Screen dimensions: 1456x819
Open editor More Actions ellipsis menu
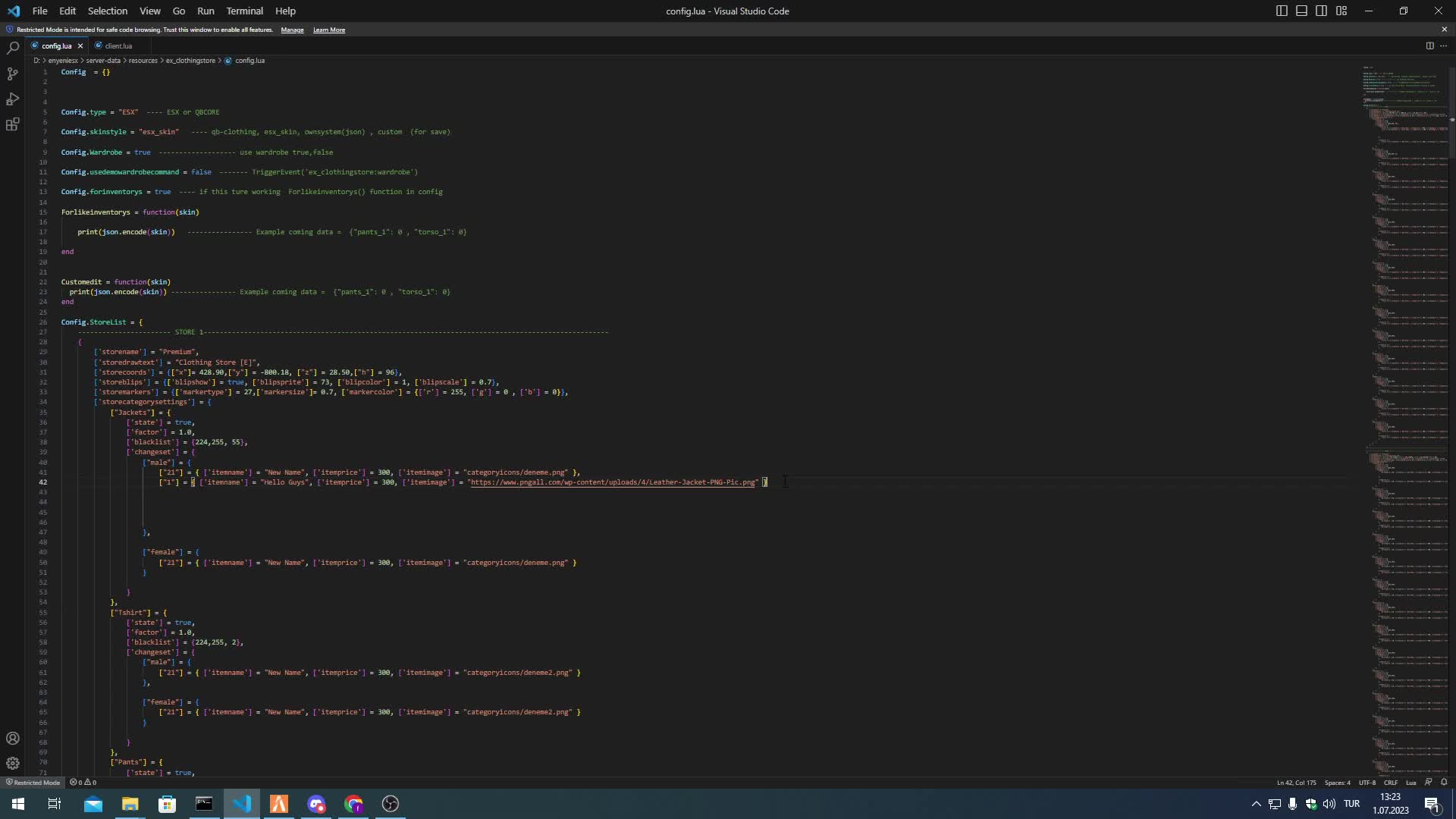[1443, 45]
